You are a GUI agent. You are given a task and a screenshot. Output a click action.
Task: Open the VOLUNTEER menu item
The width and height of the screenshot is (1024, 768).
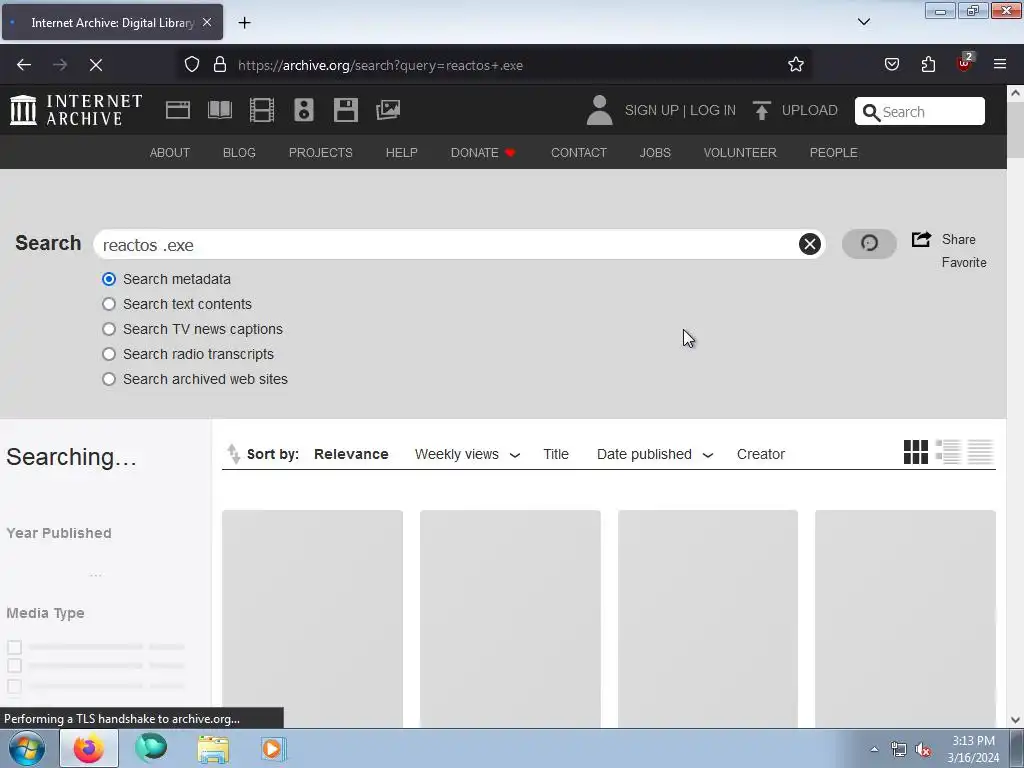coord(740,152)
